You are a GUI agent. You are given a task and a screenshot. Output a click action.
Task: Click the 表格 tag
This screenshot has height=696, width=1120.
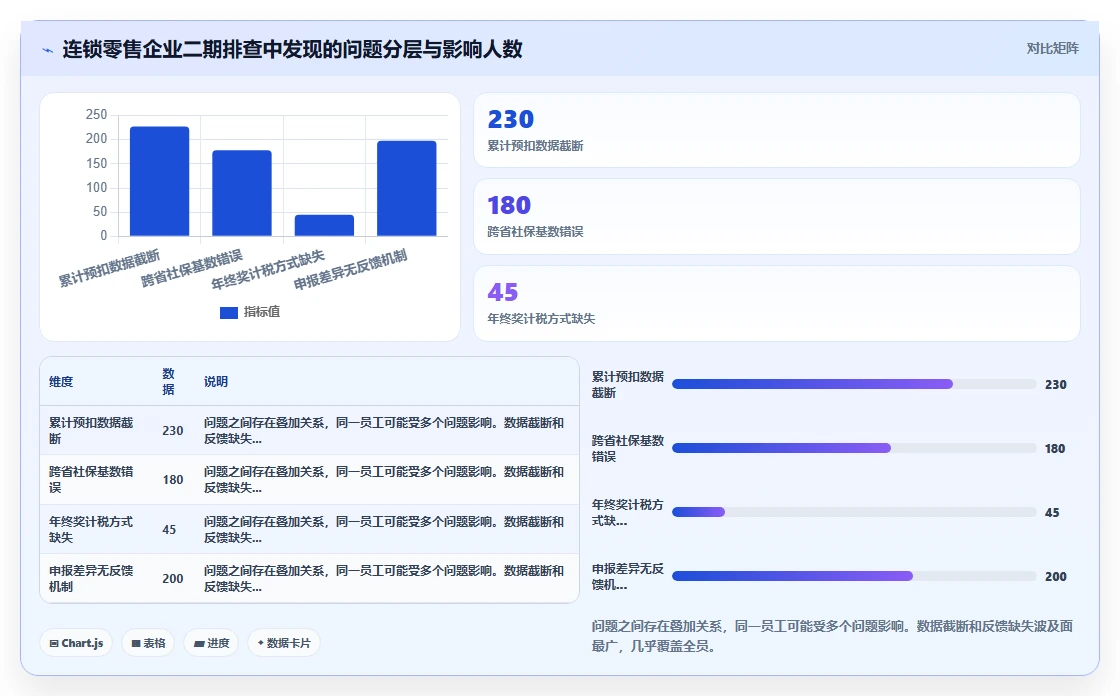[x=149, y=643]
